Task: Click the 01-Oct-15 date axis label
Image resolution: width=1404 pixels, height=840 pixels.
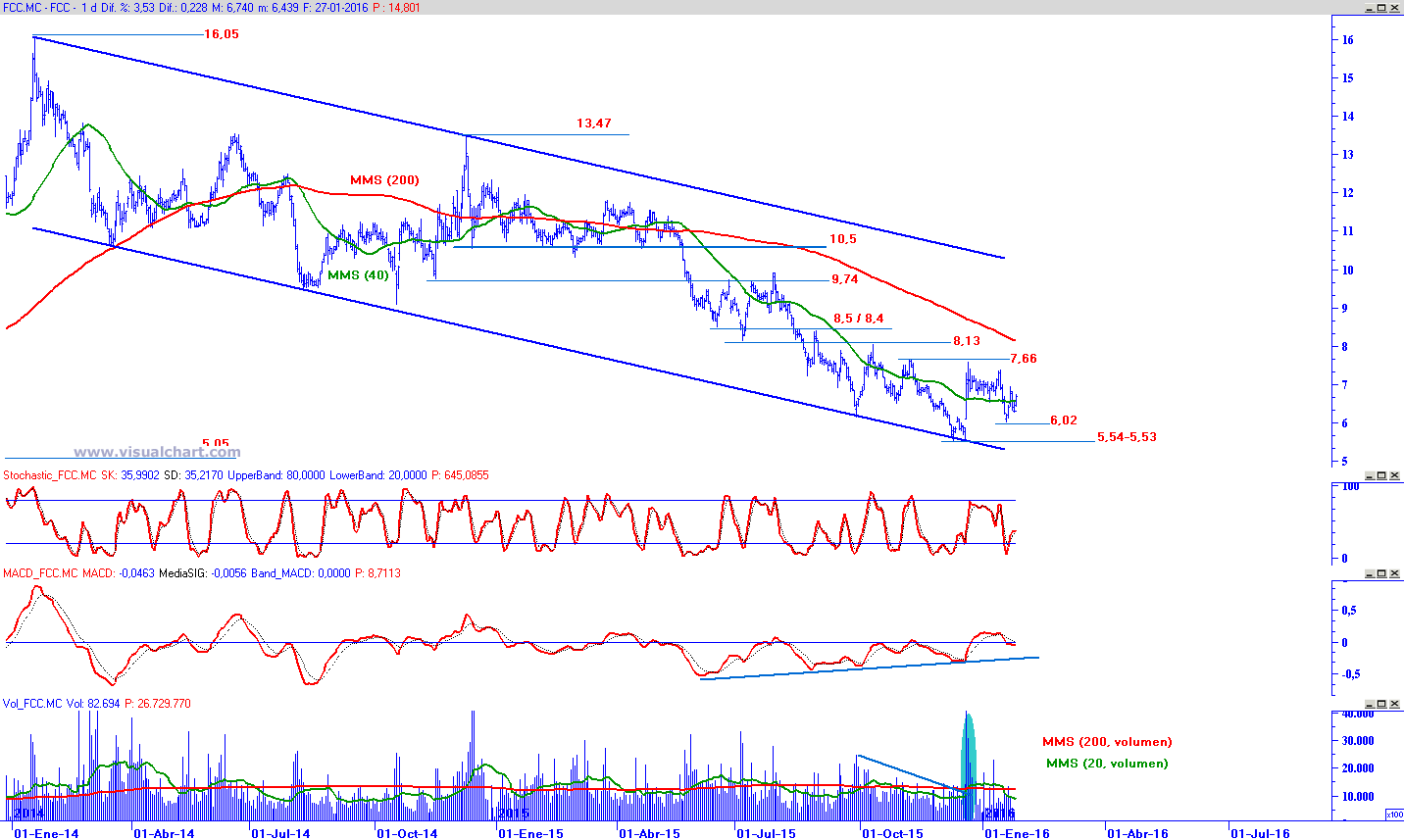Action: point(892,834)
